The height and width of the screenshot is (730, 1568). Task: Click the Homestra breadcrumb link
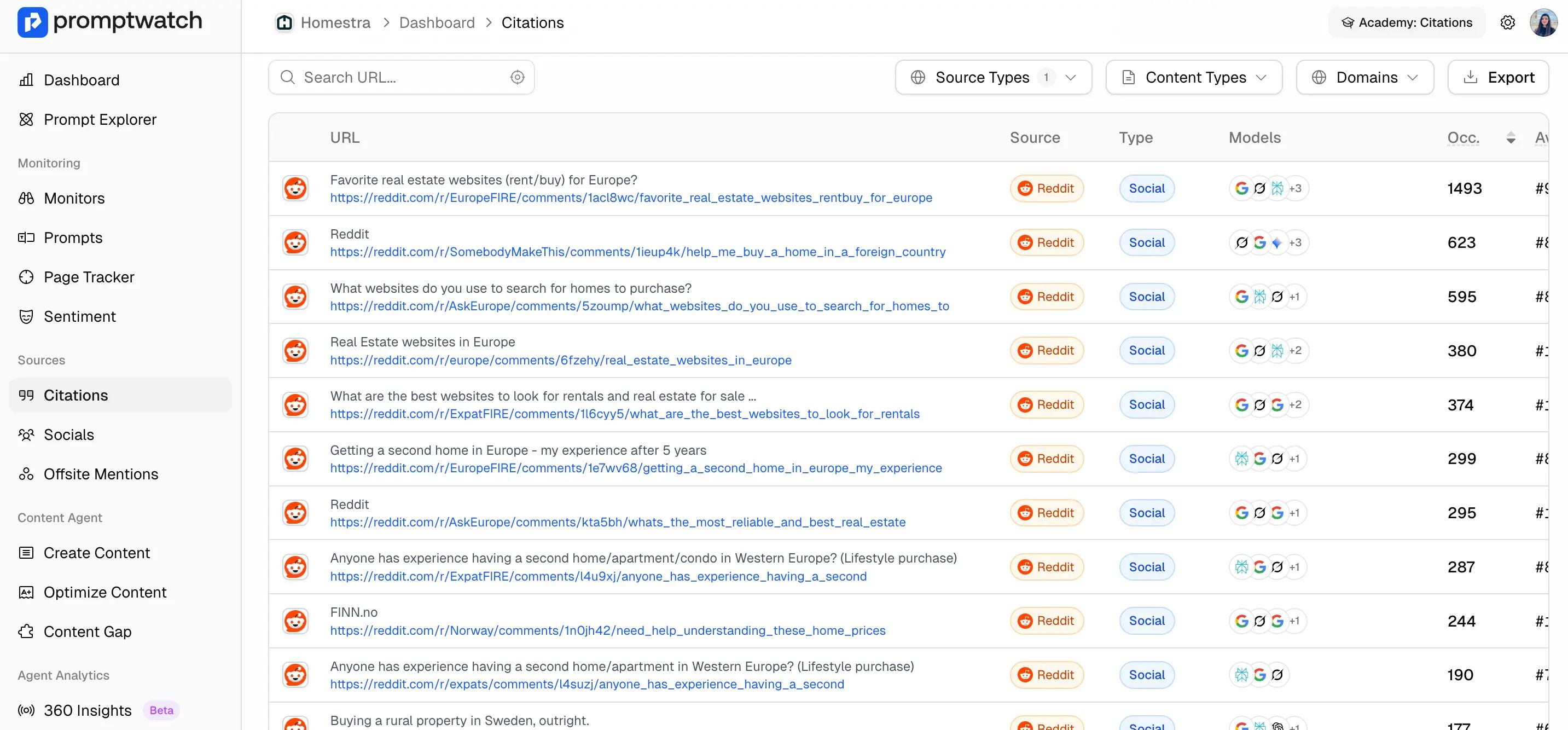click(x=335, y=22)
